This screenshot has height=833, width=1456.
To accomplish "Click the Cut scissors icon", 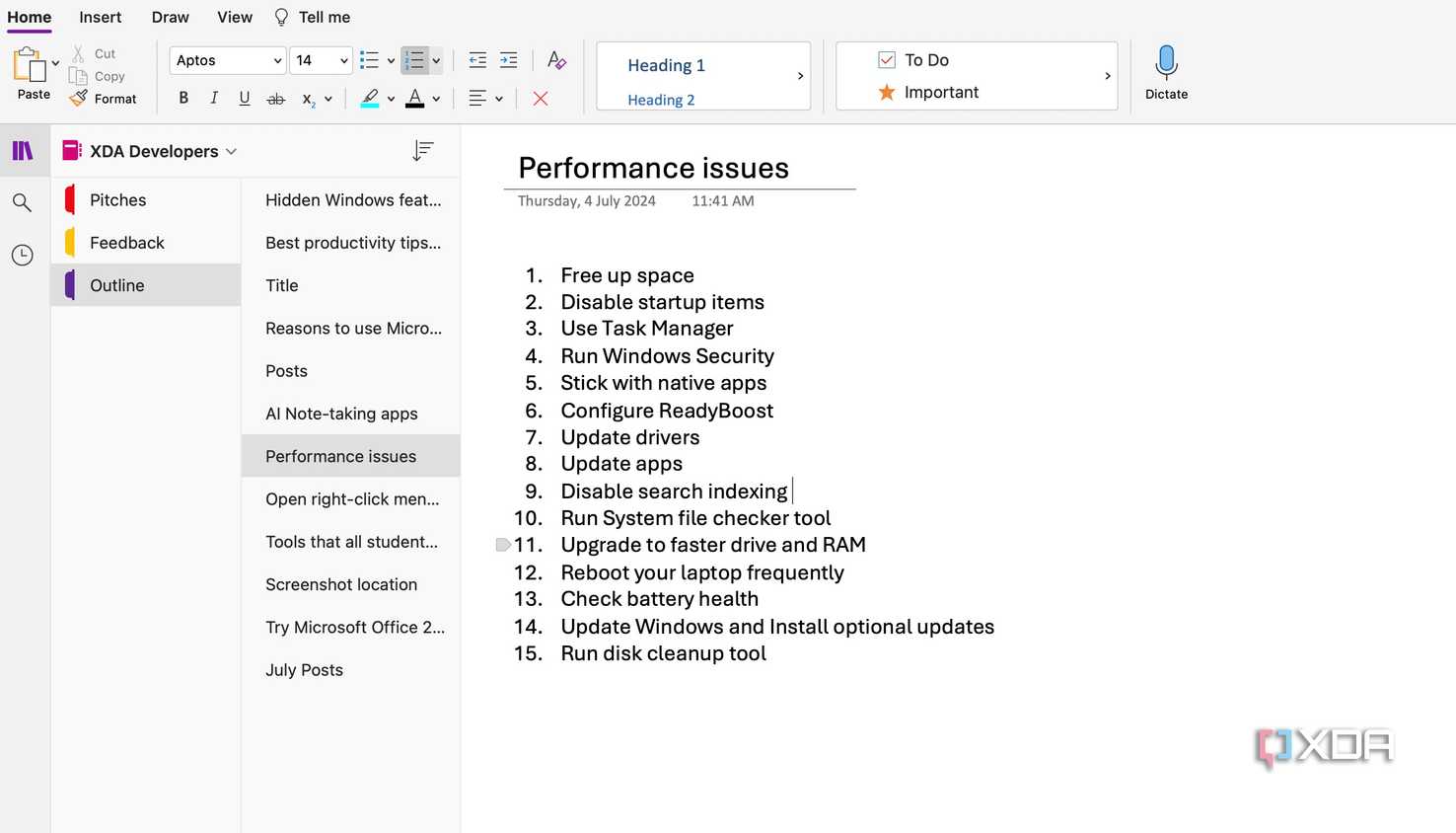I will pyautogui.click(x=78, y=53).
